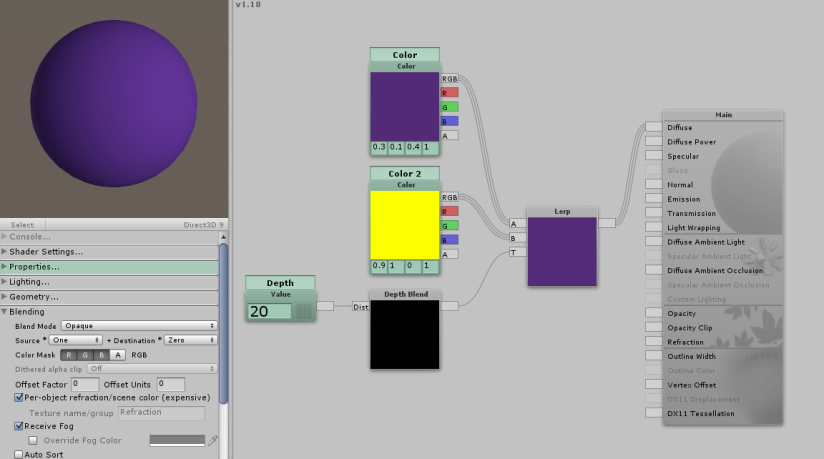Click the purple sphere shader preview
The height and width of the screenshot is (459, 824).
click(114, 104)
